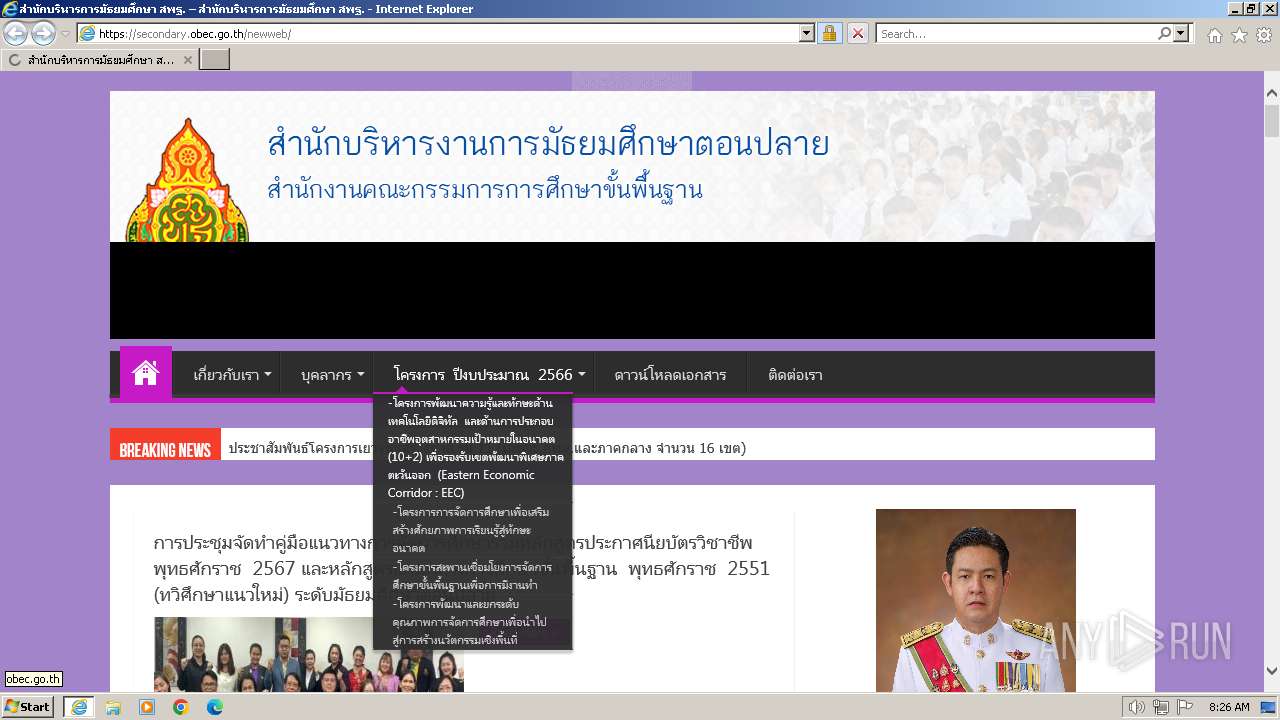Open the browser Home icon

tap(1214, 35)
